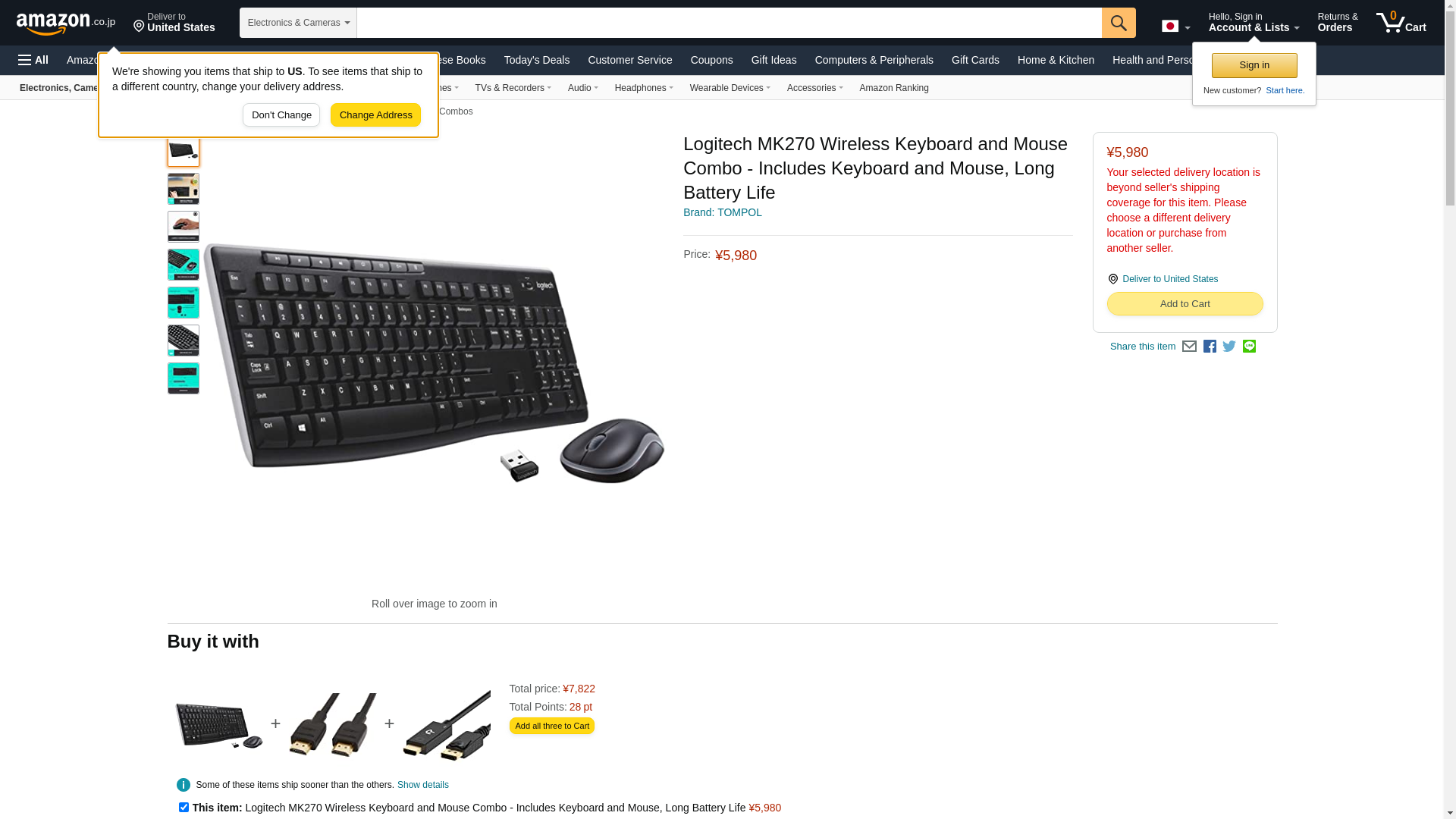Go to the Amazon.co.jp home logo
The image size is (1456, 819).
[x=66, y=24]
